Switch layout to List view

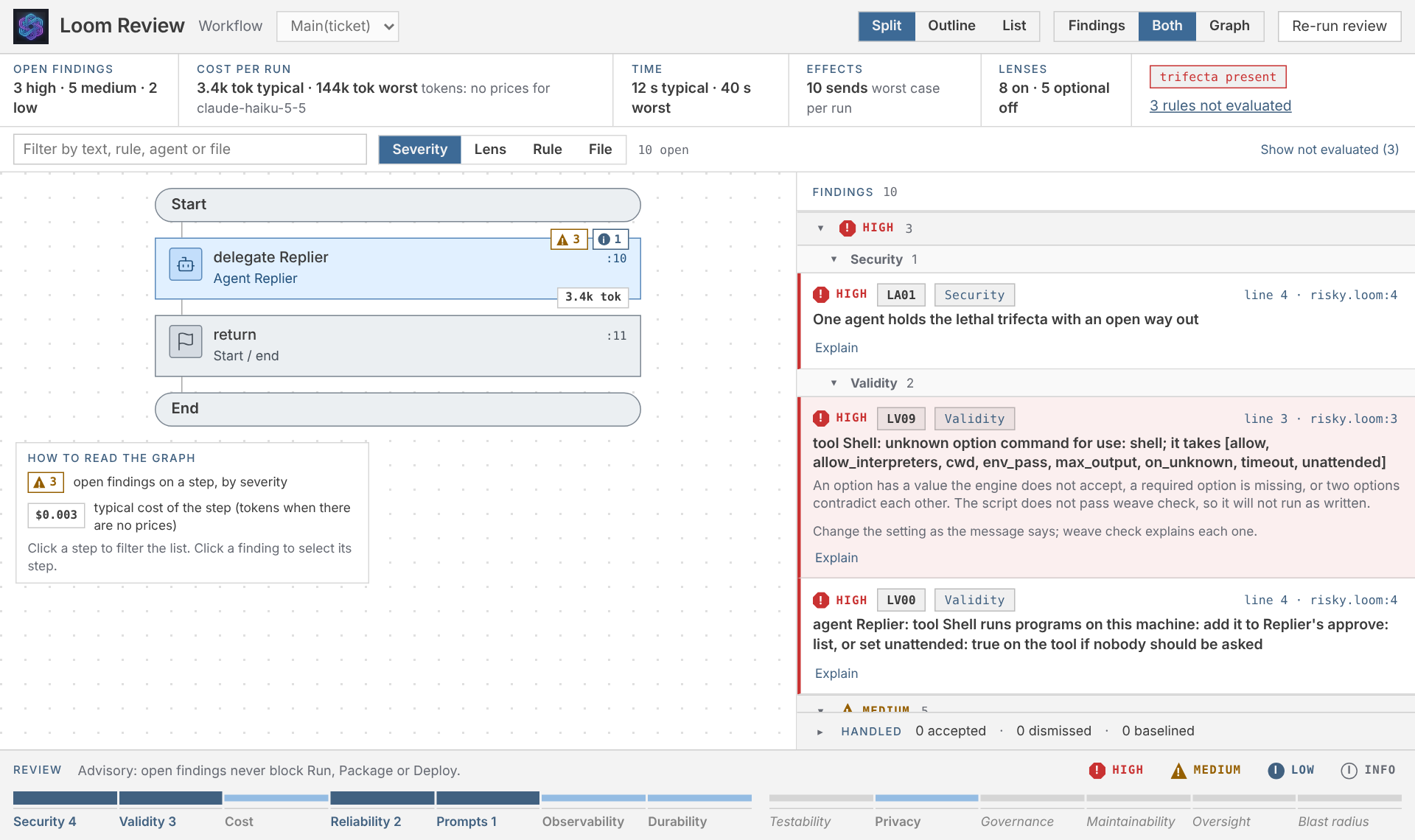tap(1014, 27)
